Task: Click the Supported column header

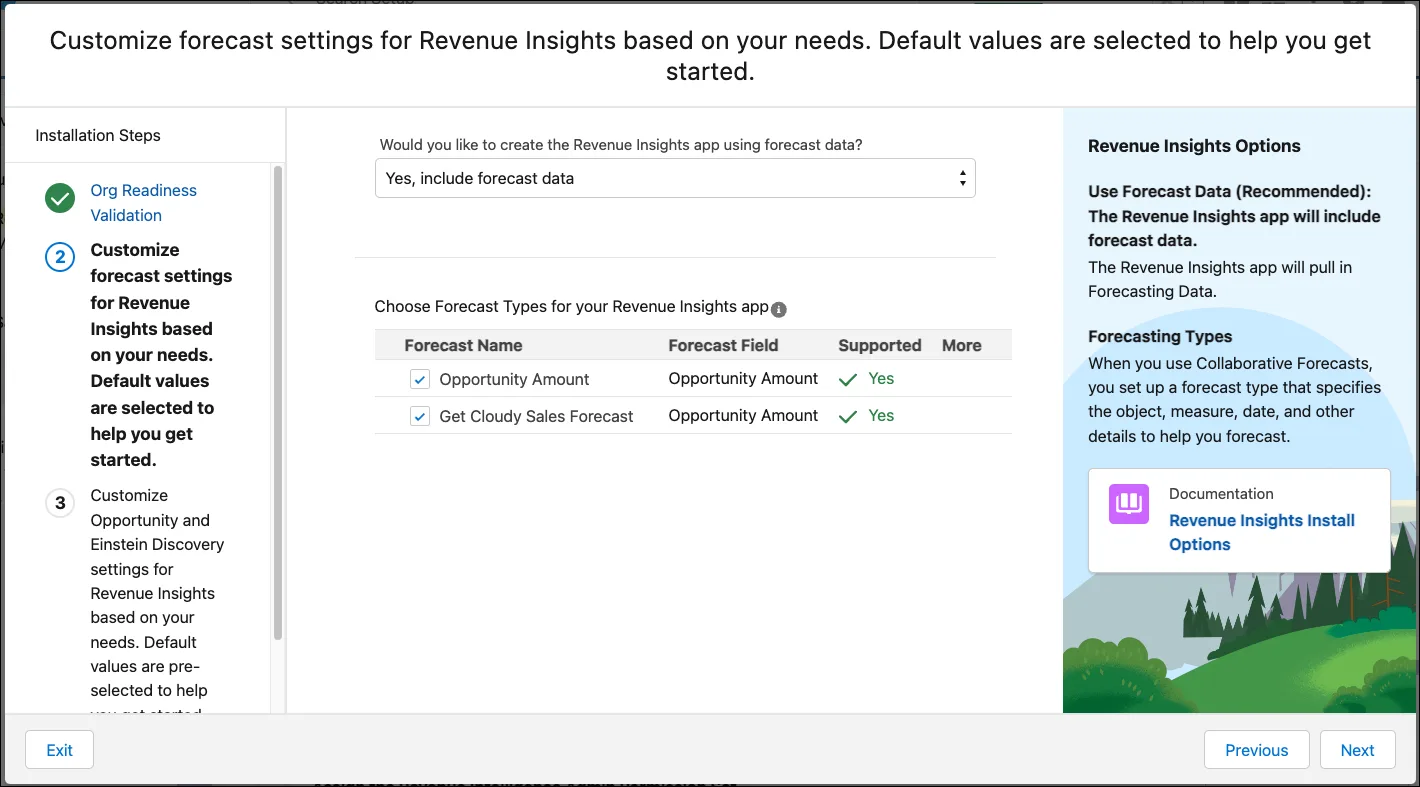Action: [879, 345]
